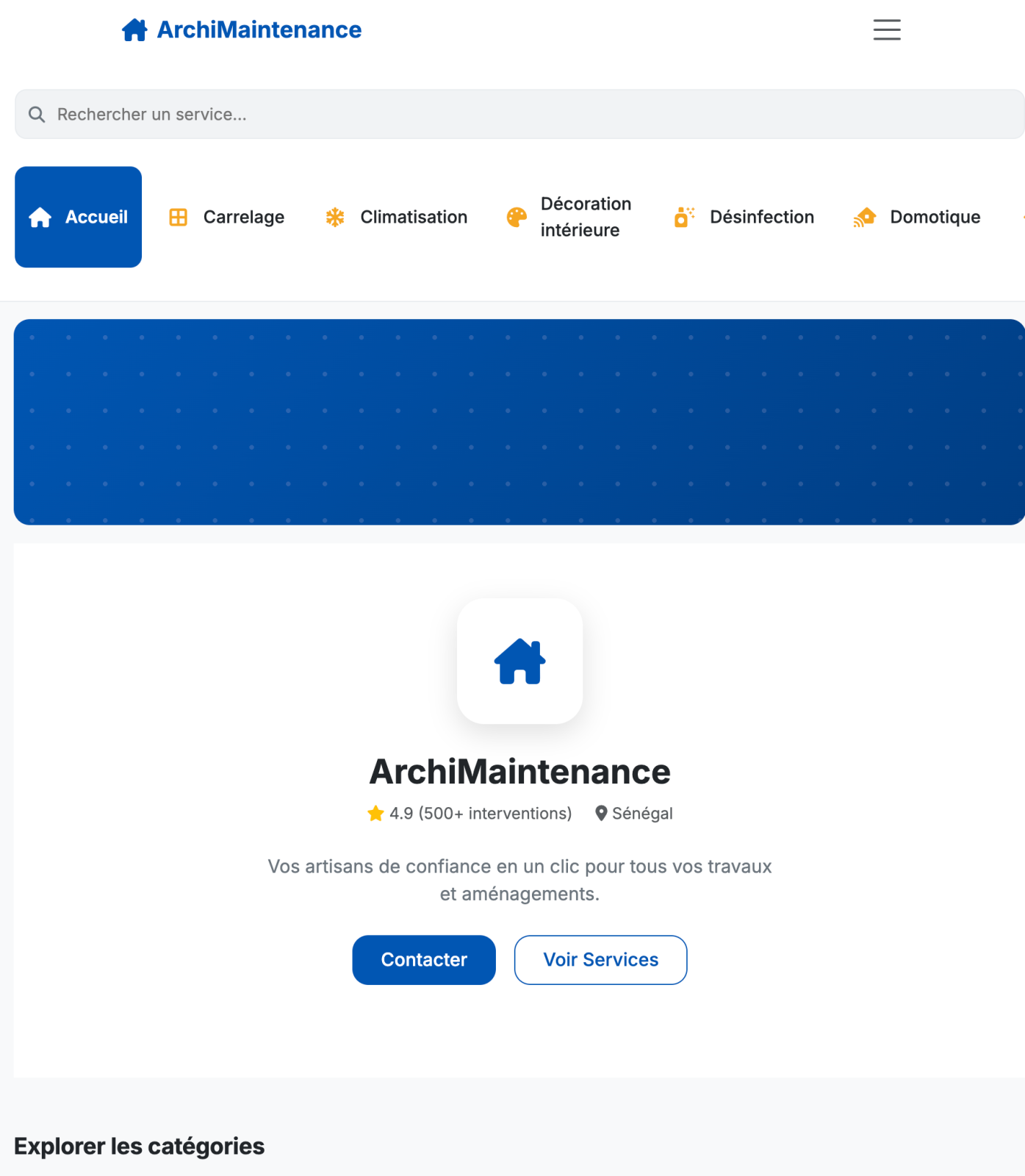
Task: Click the Désinfection spray bottle icon
Action: tap(684, 217)
